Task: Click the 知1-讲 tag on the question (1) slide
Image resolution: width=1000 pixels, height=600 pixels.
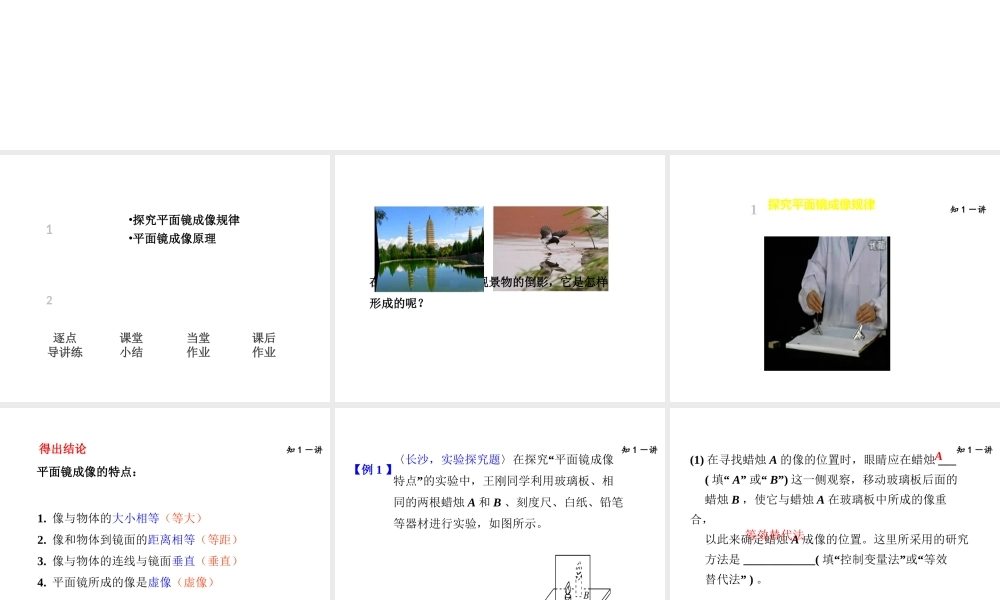Action: tap(974, 450)
